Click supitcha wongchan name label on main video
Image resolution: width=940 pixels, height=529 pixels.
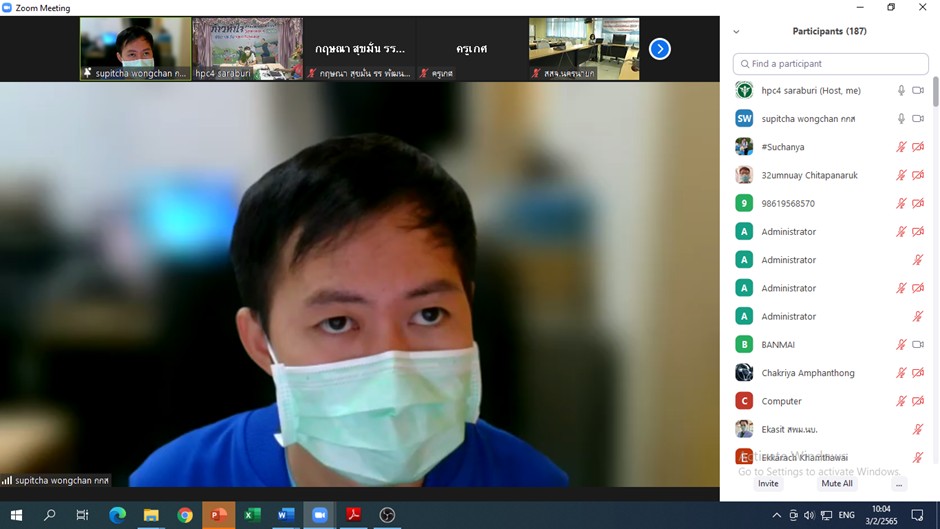(62, 480)
